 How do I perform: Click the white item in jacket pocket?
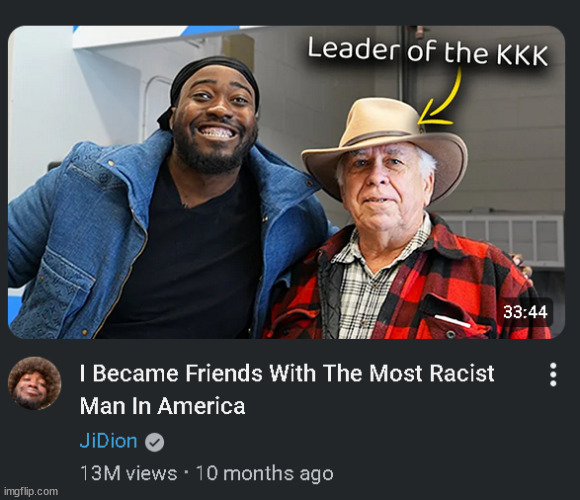click(452, 321)
